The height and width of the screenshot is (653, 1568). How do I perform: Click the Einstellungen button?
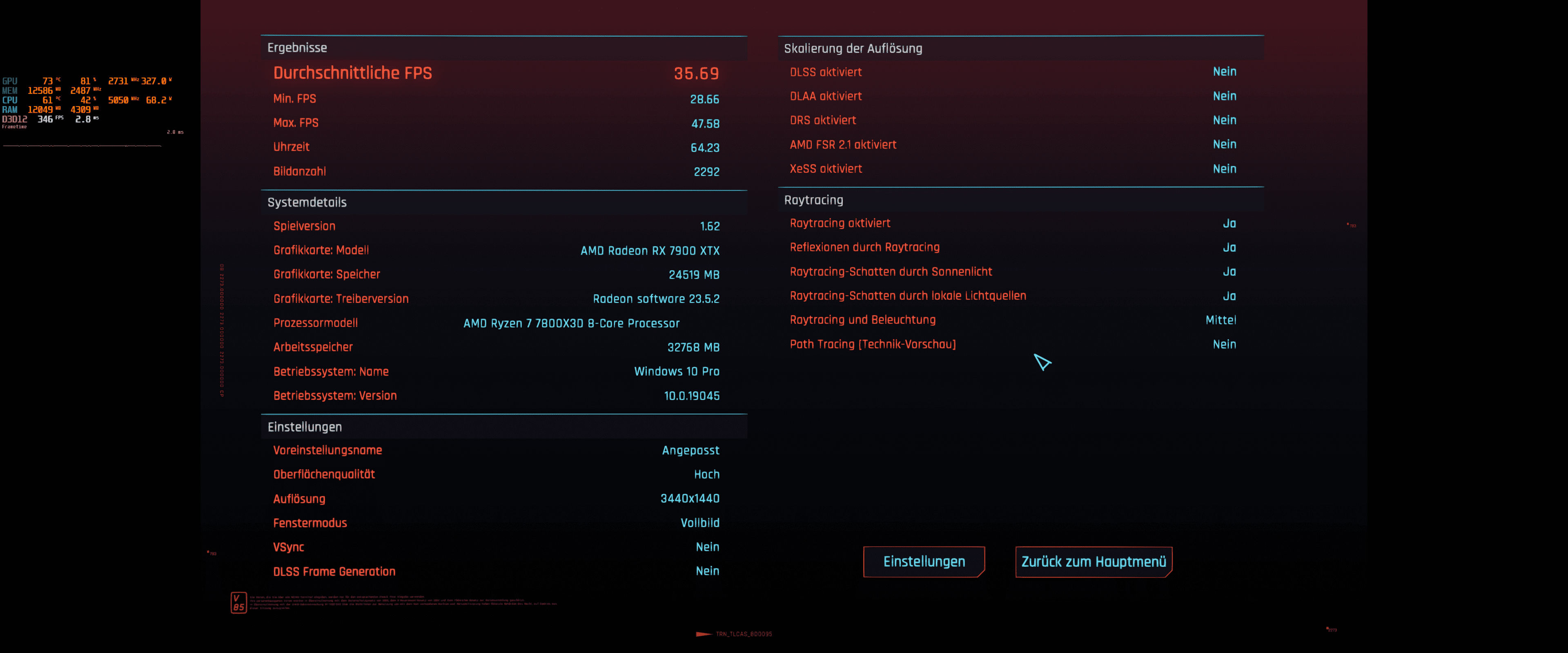point(923,561)
